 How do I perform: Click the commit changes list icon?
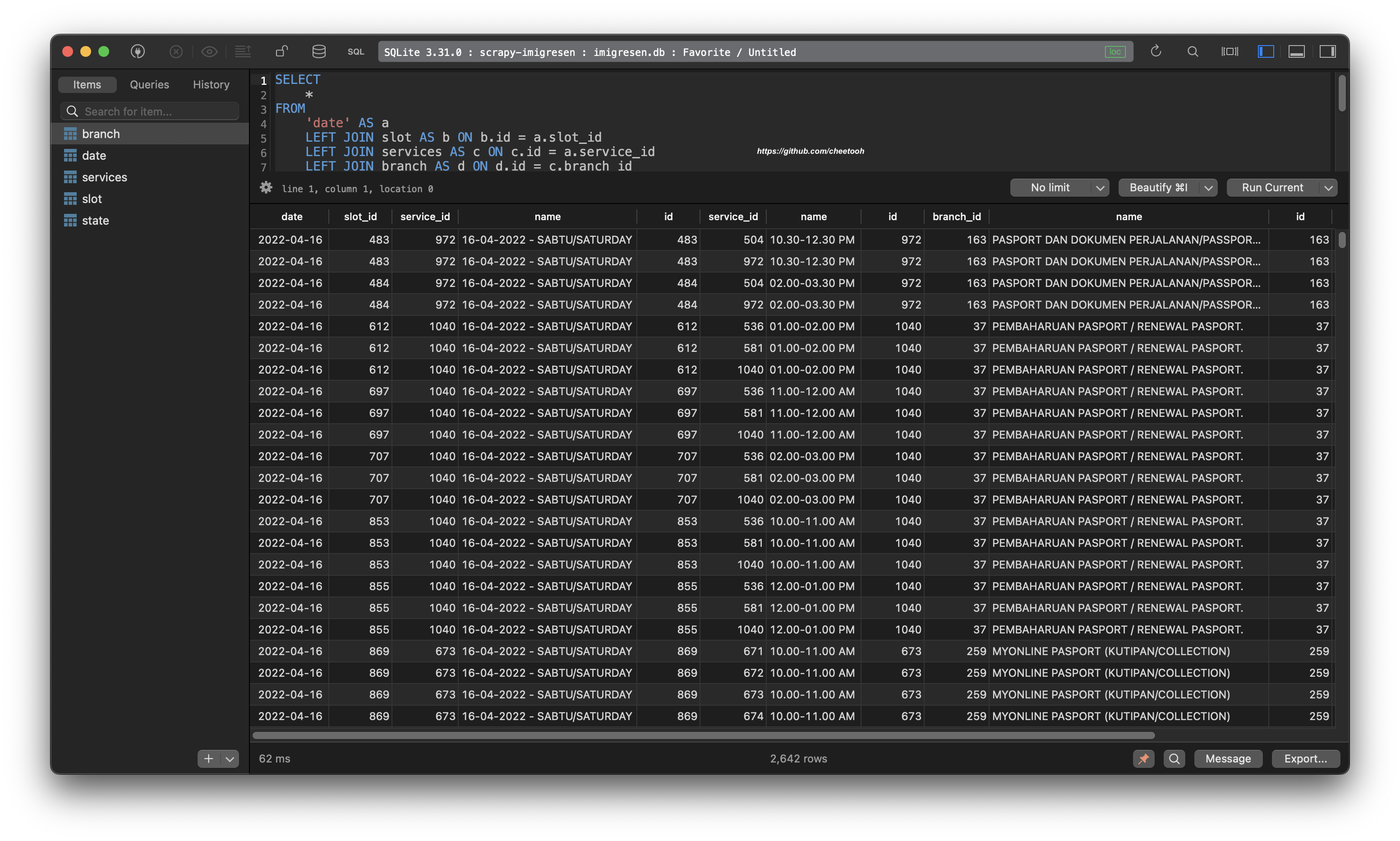pyautogui.click(x=243, y=51)
